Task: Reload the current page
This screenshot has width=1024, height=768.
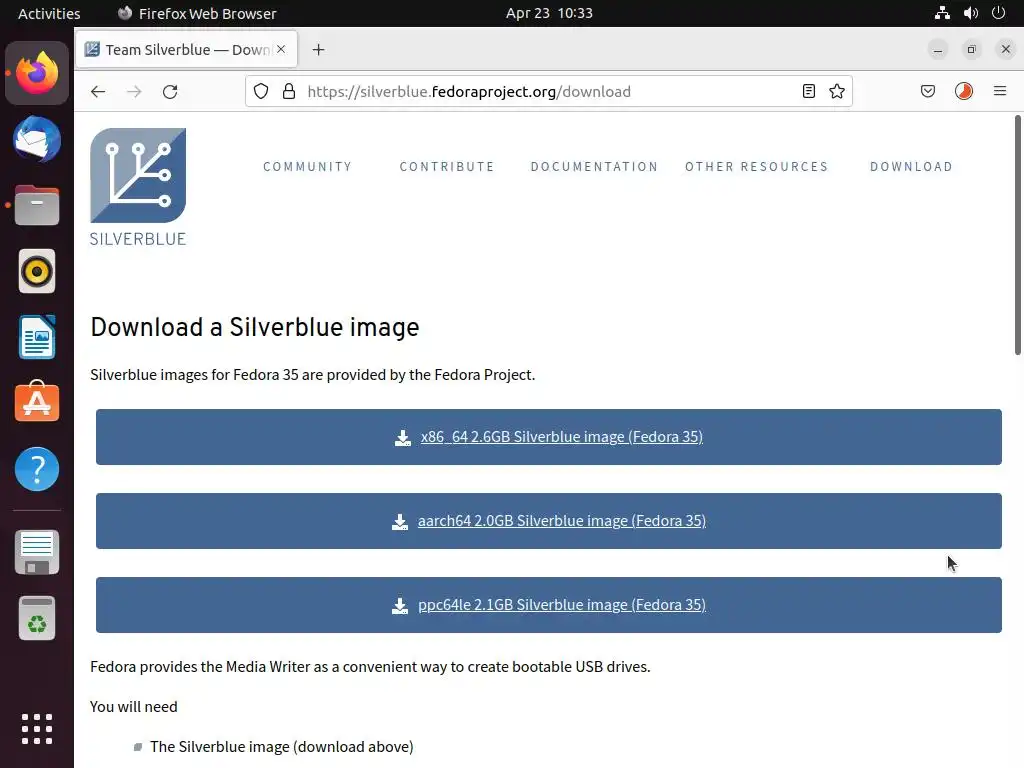Action: click(x=170, y=91)
